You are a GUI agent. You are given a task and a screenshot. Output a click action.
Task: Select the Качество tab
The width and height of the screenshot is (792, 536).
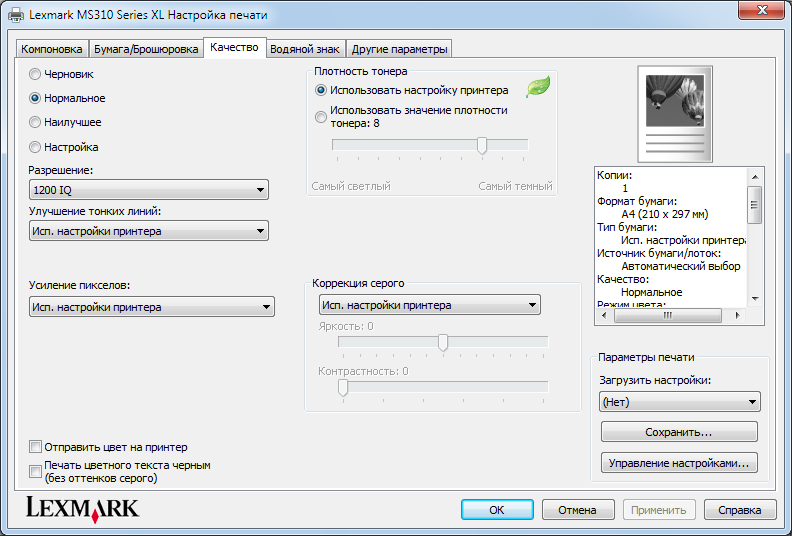click(x=234, y=47)
